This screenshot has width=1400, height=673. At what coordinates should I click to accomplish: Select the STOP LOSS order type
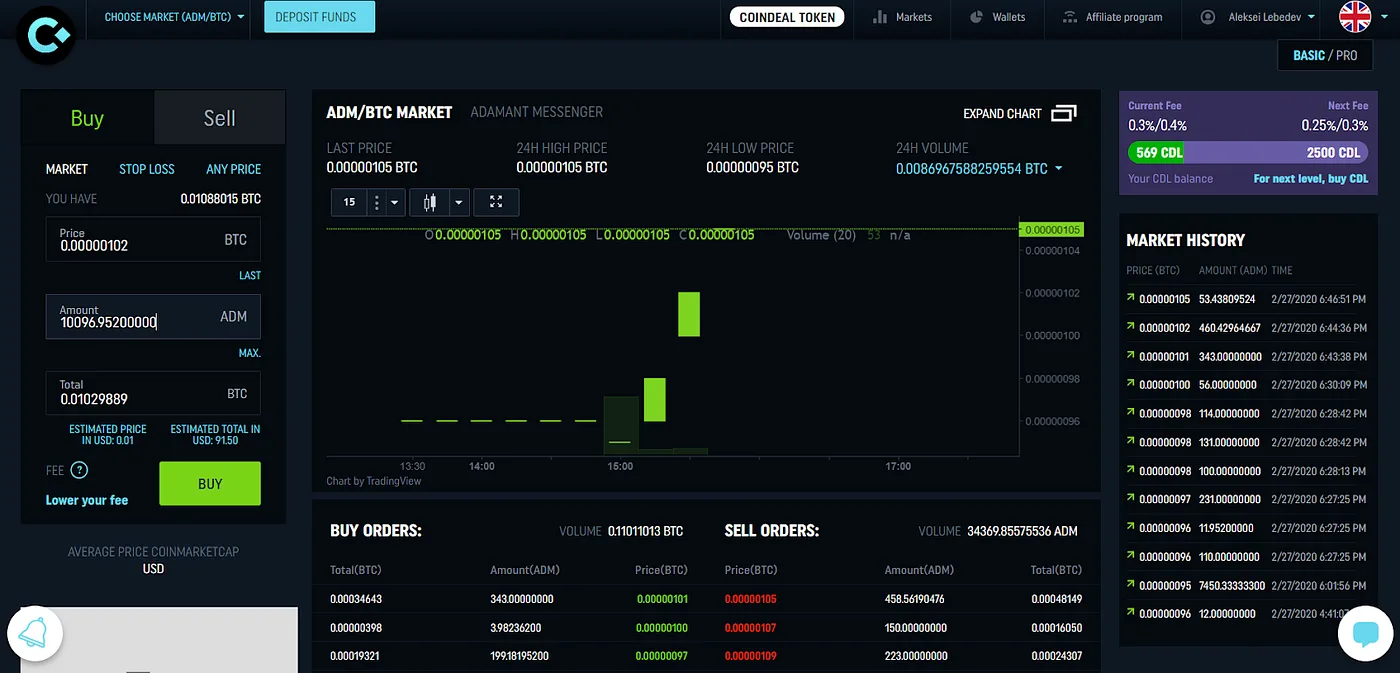click(147, 169)
